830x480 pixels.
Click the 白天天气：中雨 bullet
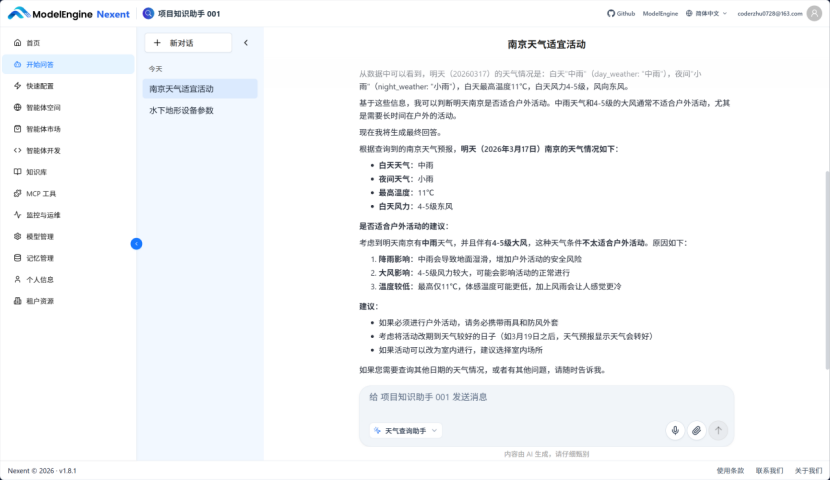(x=405, y=165)
